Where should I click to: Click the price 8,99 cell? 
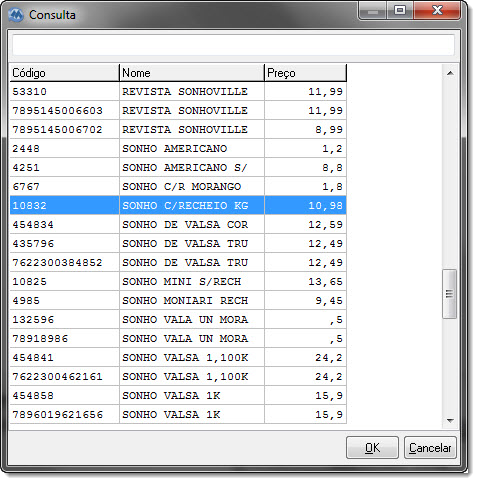305,129
